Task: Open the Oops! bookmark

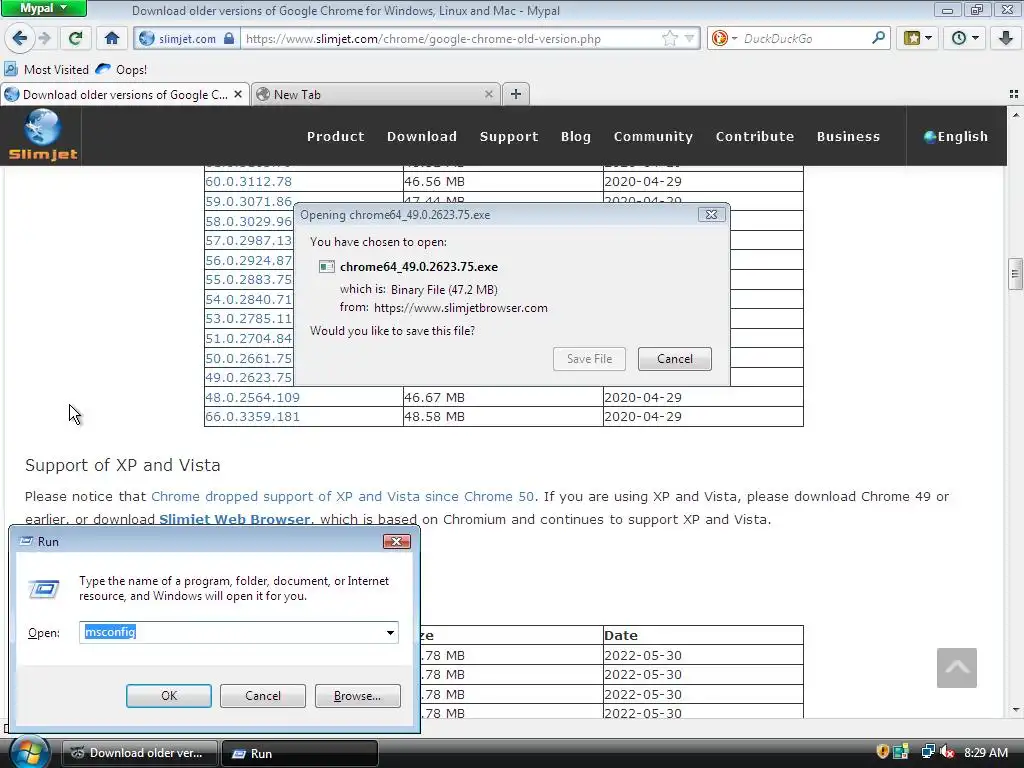Action: point(121,69)
